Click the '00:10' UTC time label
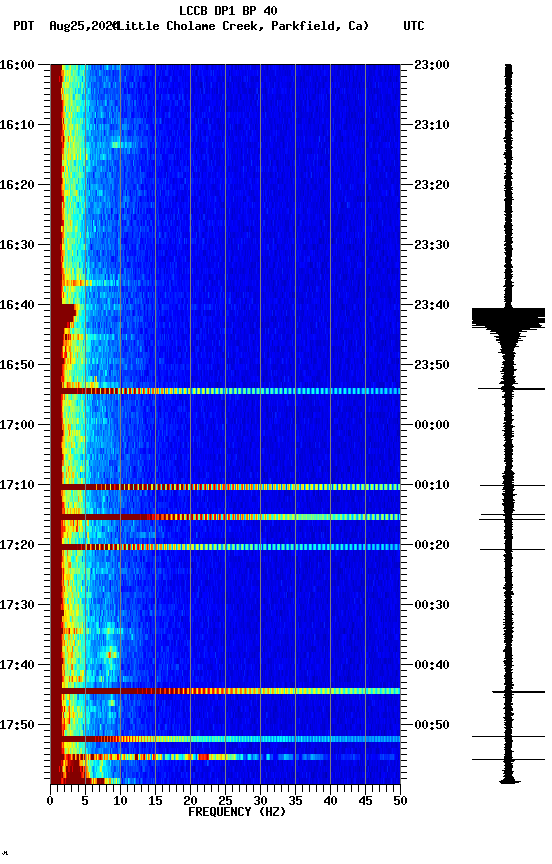This screenshot has width=552, height=864. tap(432, 485)
